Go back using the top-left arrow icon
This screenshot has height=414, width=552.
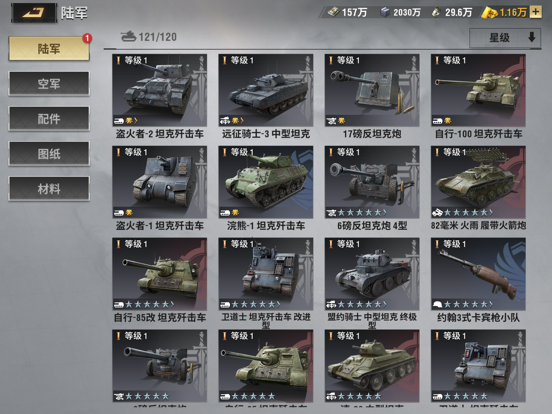coord(34,13)
